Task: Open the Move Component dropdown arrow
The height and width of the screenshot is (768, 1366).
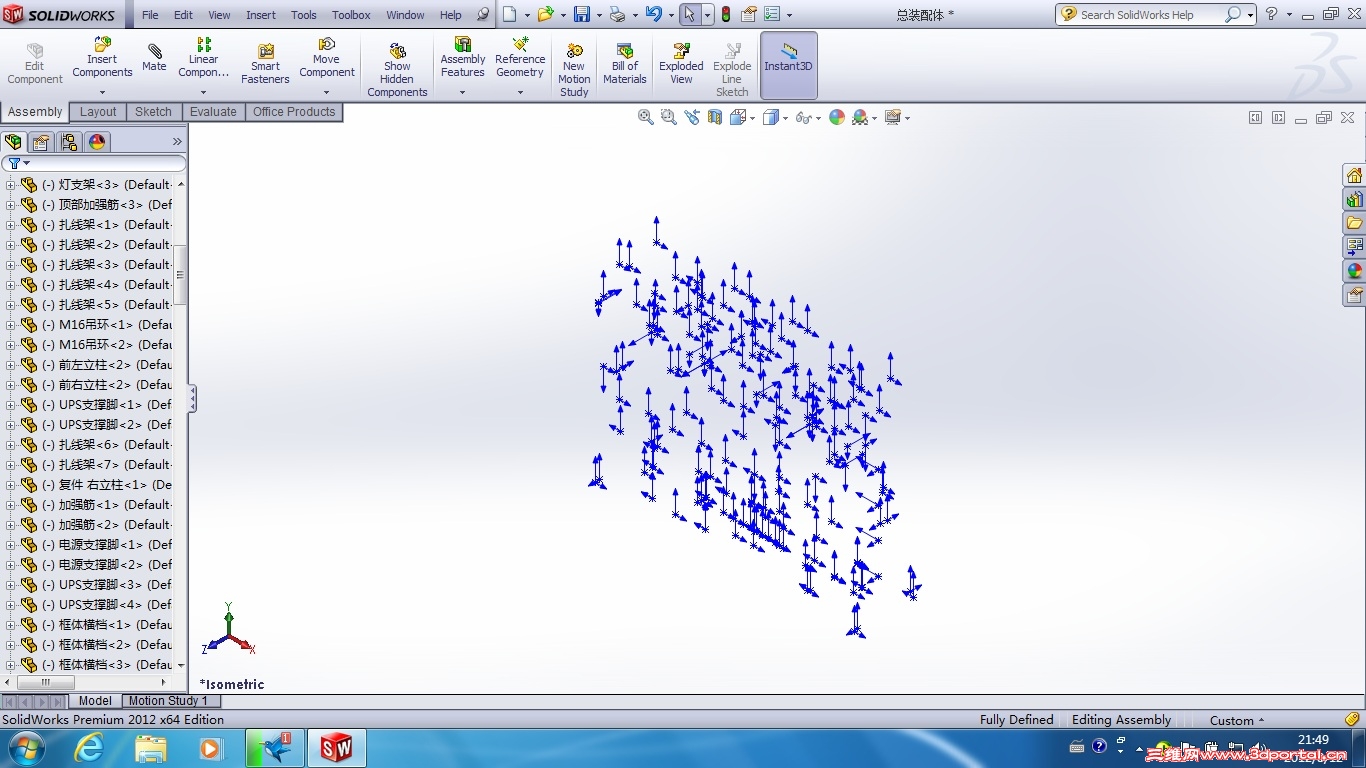Action: point(327,92)
